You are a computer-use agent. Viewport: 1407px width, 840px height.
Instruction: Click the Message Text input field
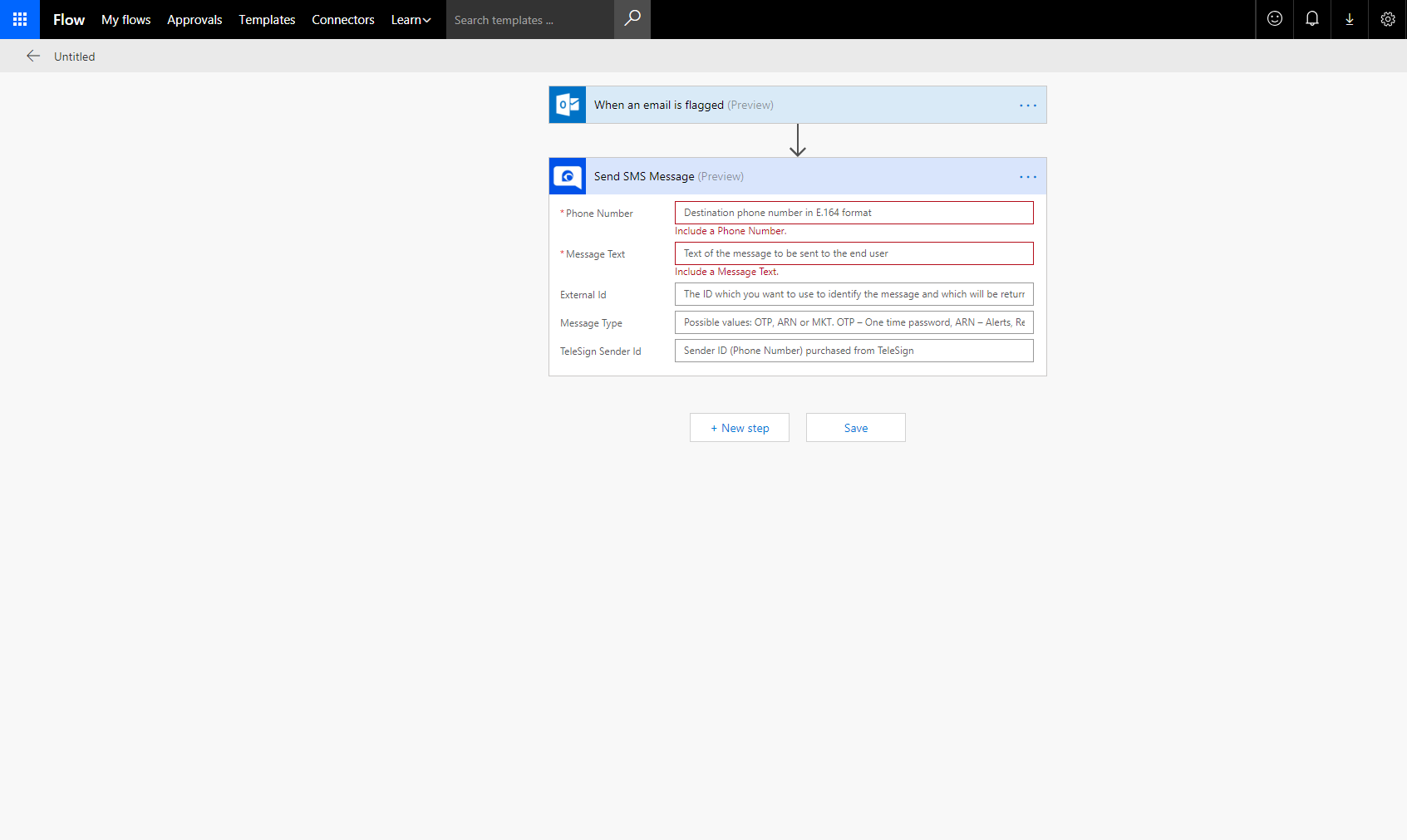coord(854,253)
